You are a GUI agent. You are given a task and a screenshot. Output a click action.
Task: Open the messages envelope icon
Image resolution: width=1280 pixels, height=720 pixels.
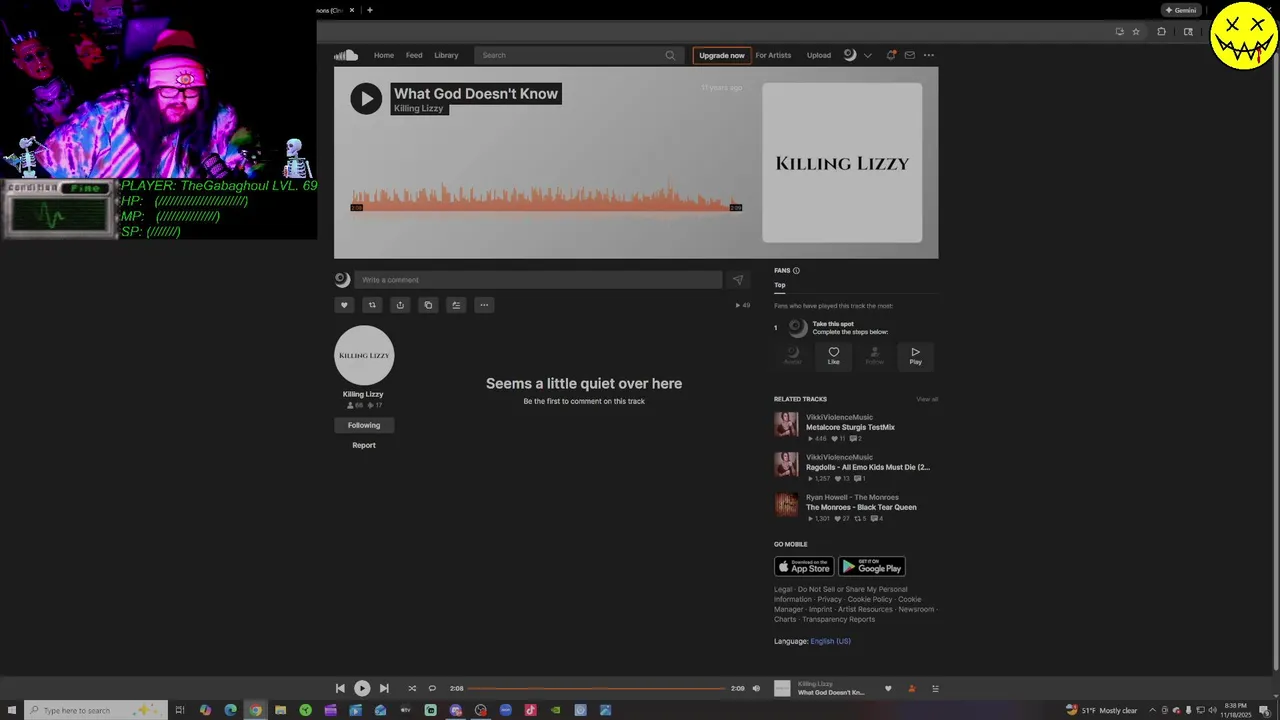(909, 55)
